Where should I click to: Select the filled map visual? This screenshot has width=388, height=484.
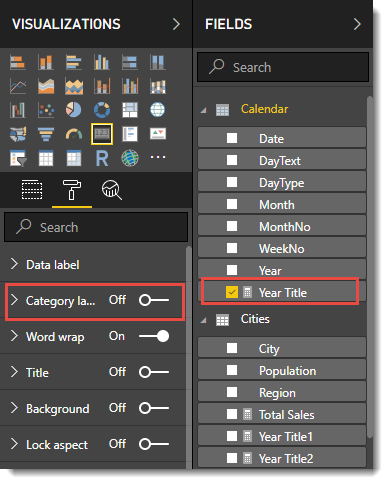18,134
